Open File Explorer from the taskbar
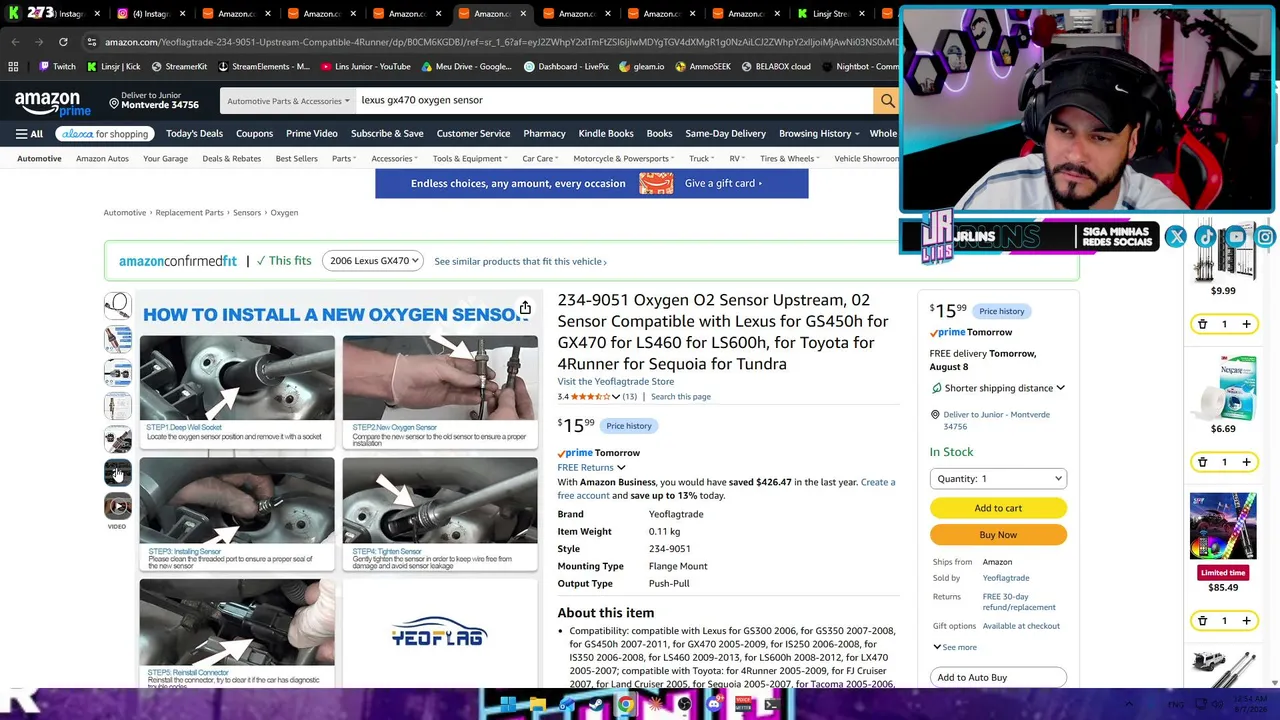The image size is (1280, 720). [x=537, y=705]
